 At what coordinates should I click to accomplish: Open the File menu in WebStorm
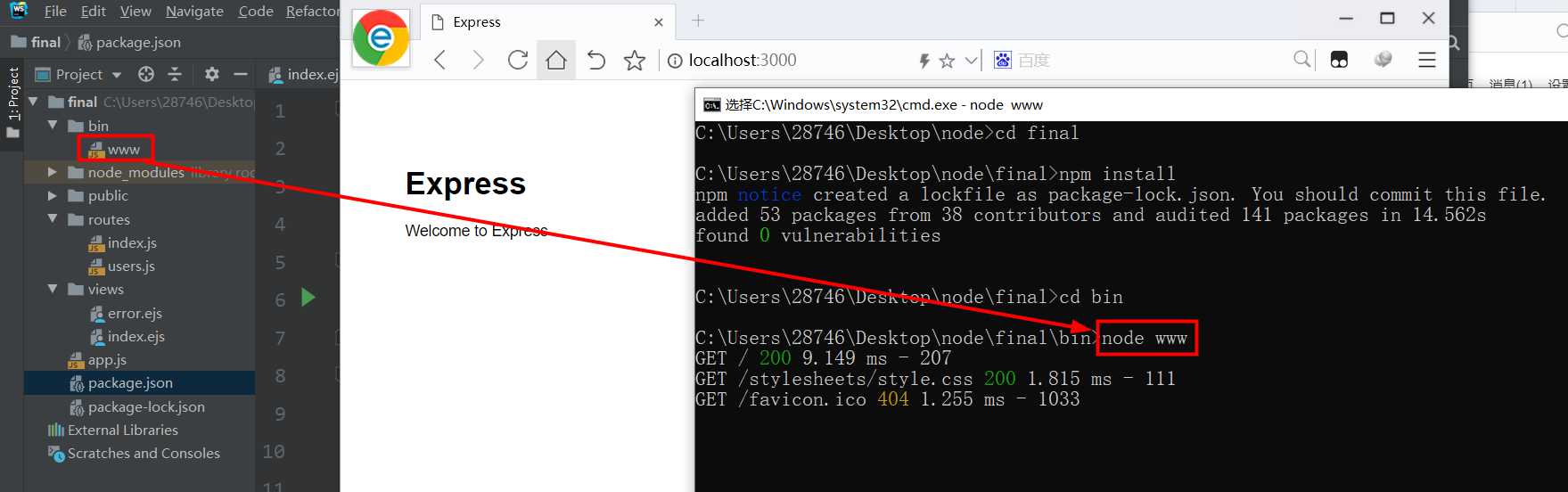click(55, 11)
